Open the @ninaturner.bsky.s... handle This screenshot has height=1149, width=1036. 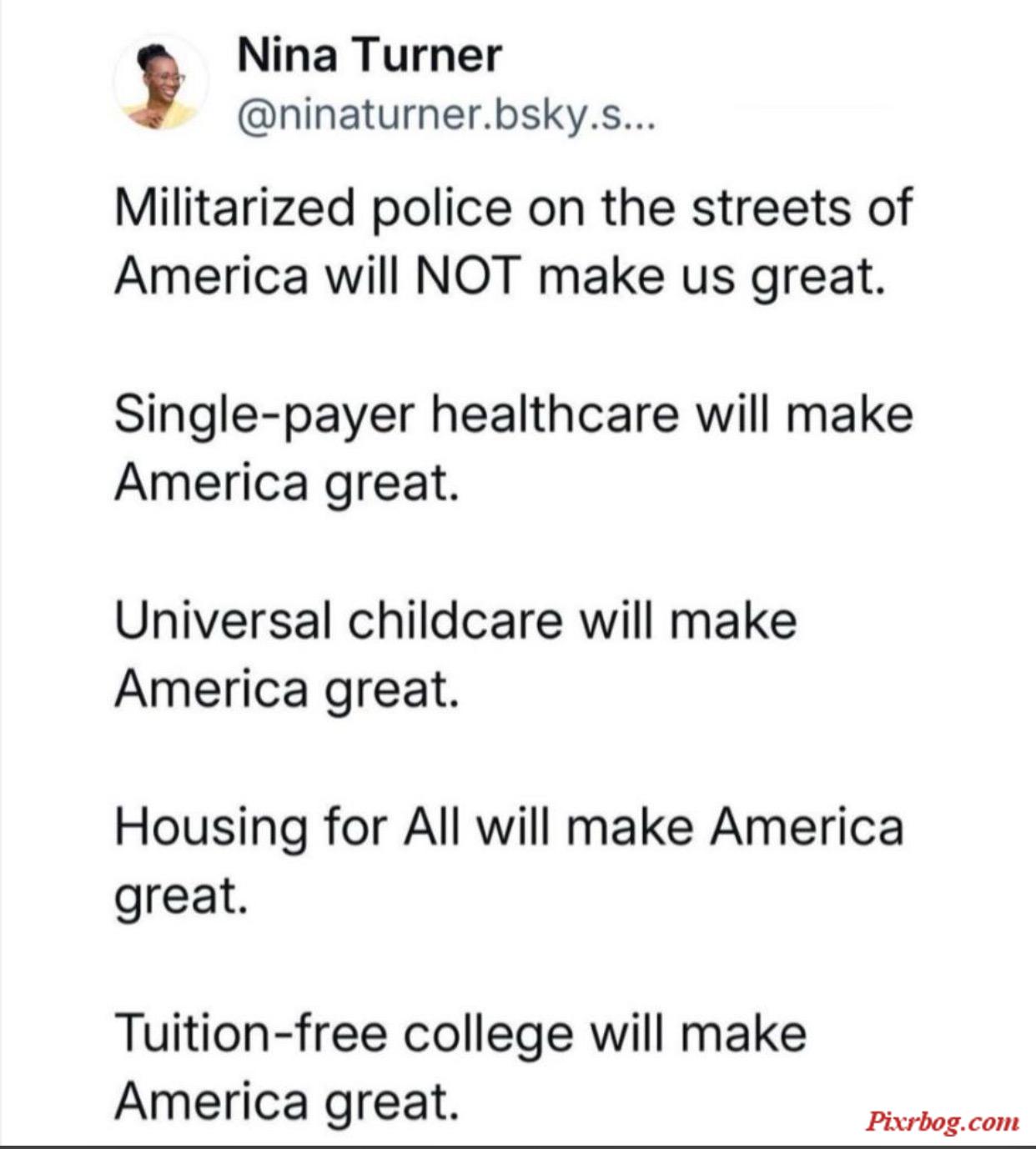click(447, 115)
